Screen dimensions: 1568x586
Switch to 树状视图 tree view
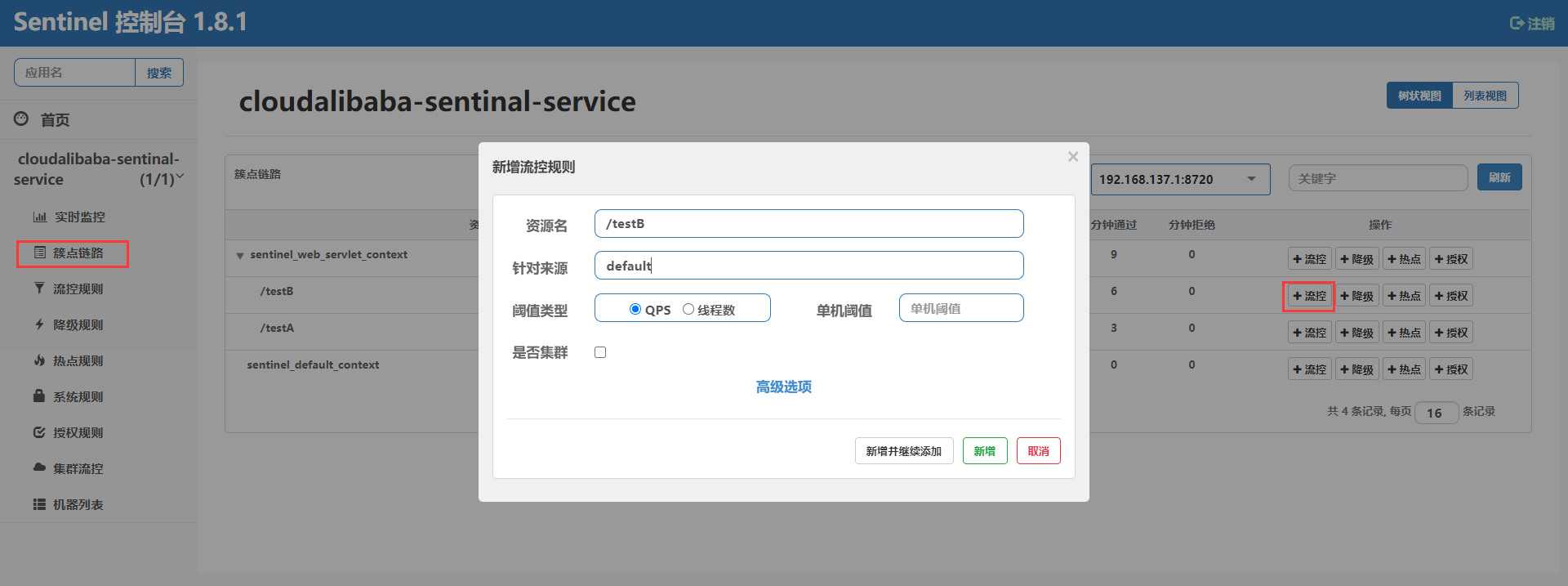(1419, 96)
